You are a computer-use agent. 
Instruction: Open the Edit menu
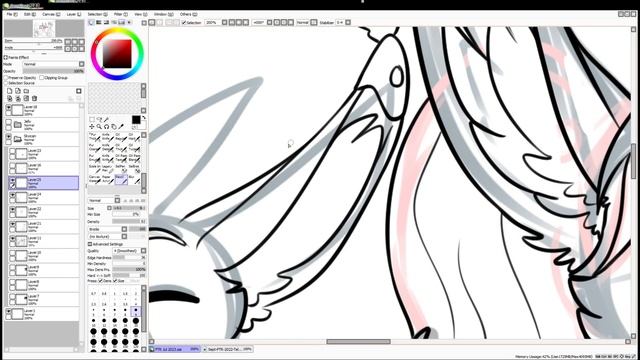click(29, 14)
